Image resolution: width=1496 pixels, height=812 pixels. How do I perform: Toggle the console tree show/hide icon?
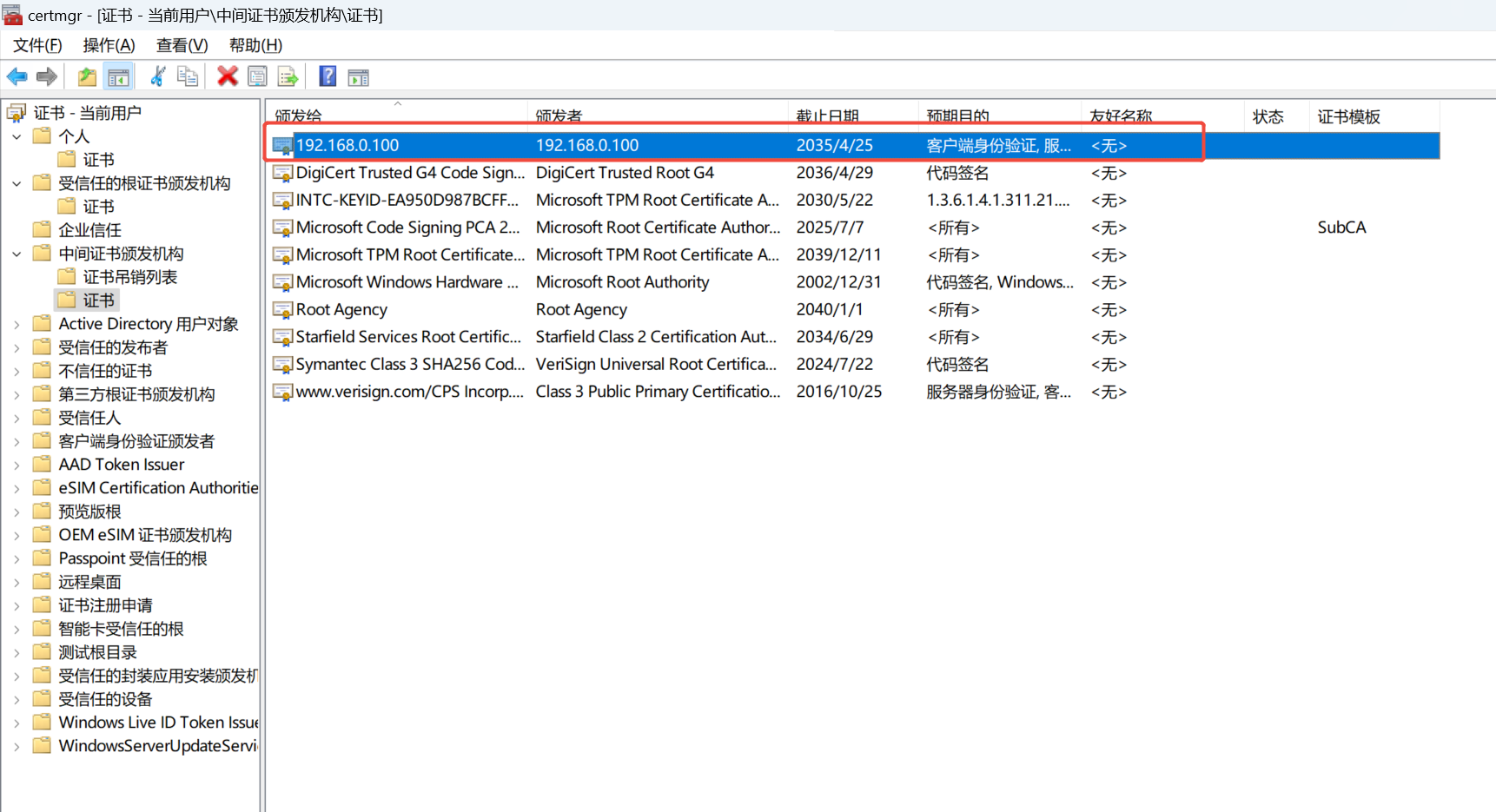coord(118,76)
